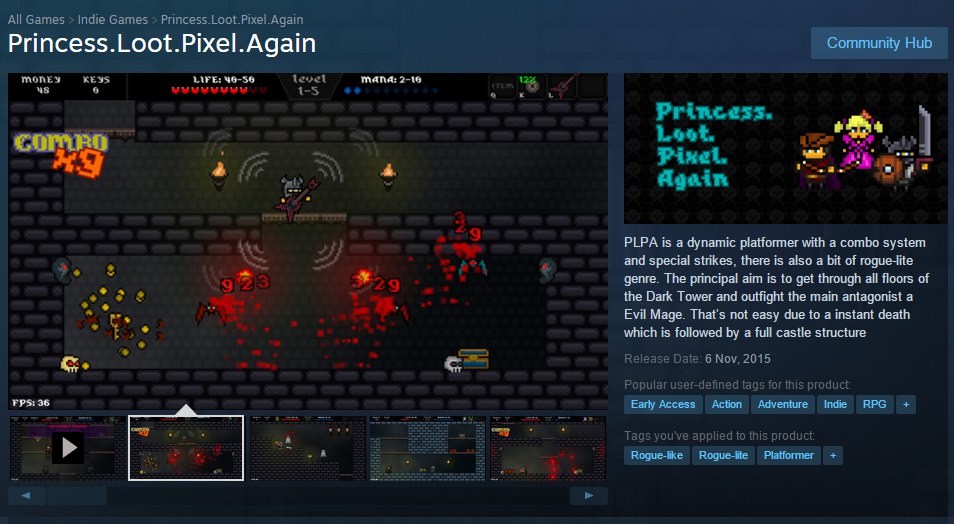Viewport: 954px width, 524px height.
Task: Select the Early Access tag
Action: click(x=663, y=404)
